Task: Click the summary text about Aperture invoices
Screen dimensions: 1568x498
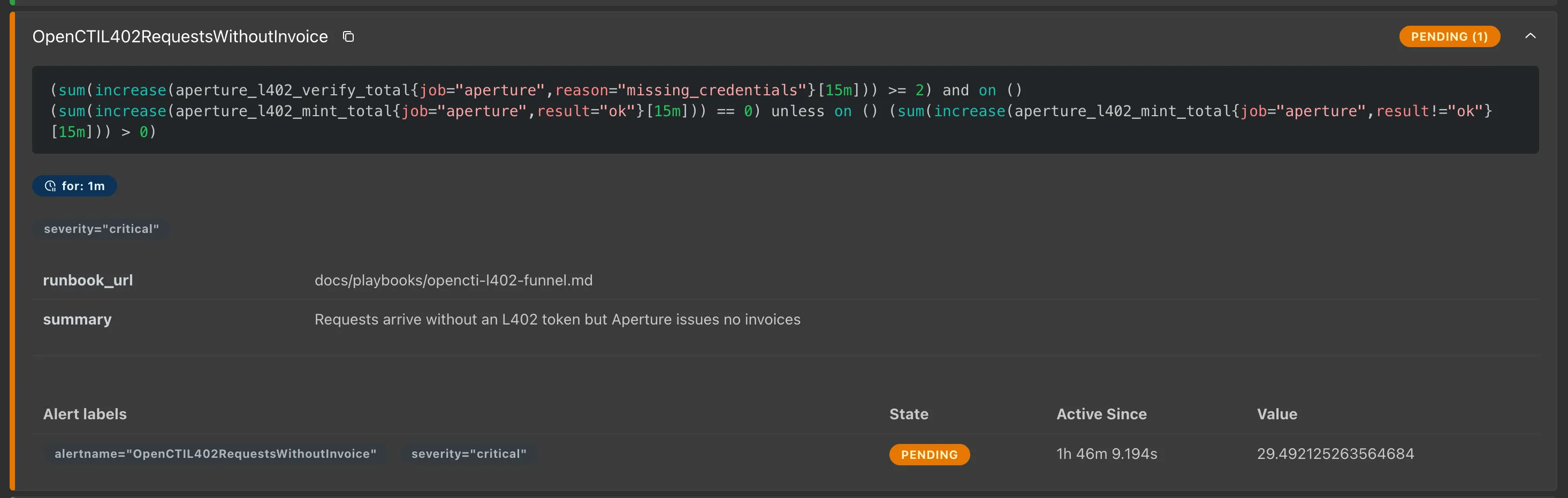Action: tap(558, 320)
